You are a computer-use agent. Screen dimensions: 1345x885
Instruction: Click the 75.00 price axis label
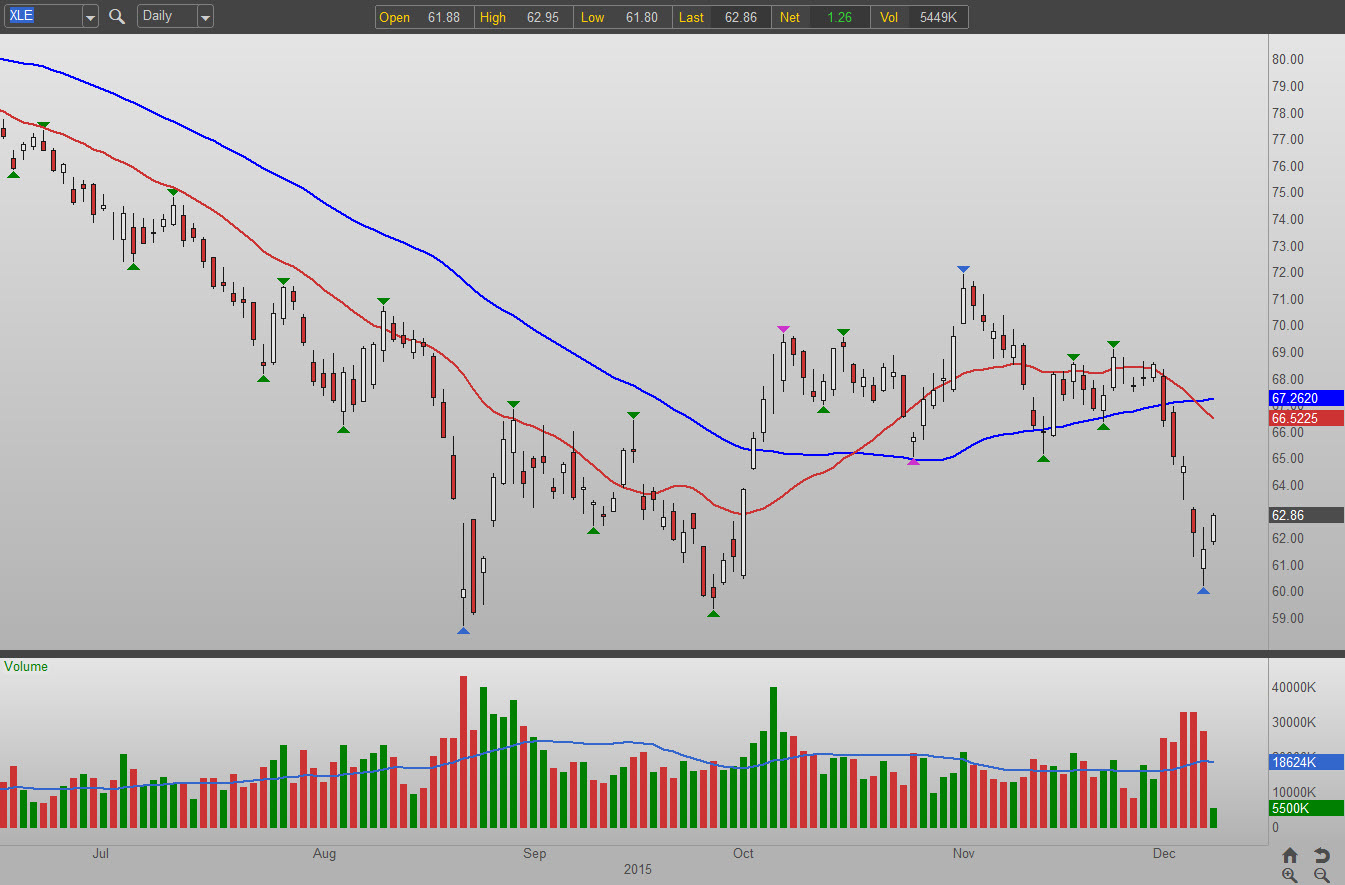tap(1288, 192)
